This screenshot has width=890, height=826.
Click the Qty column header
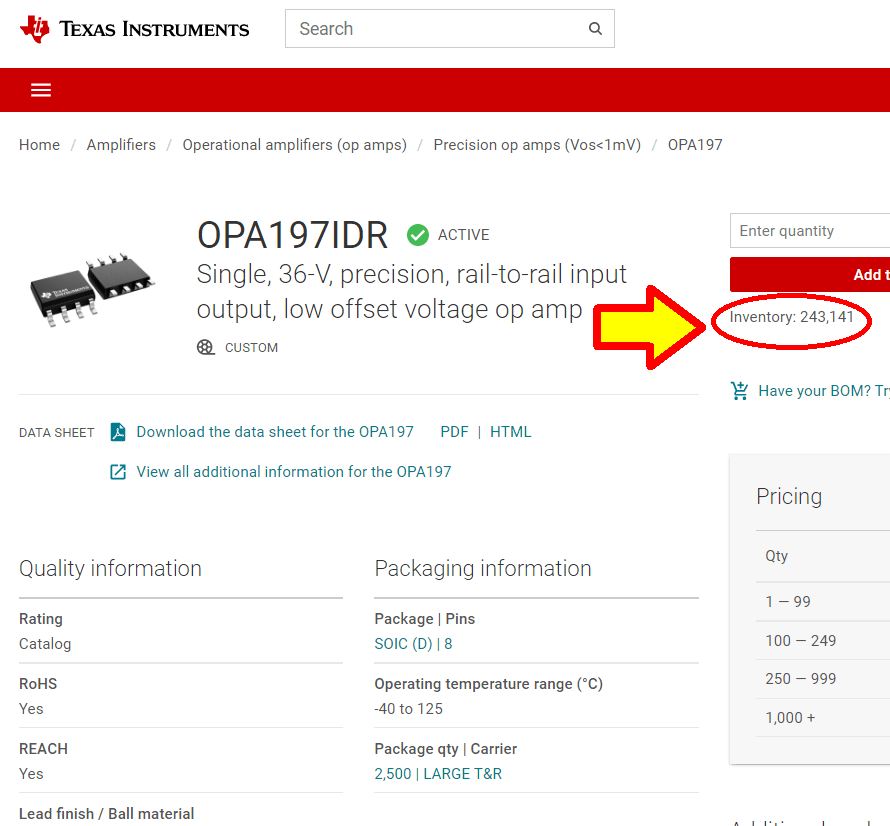776,556
